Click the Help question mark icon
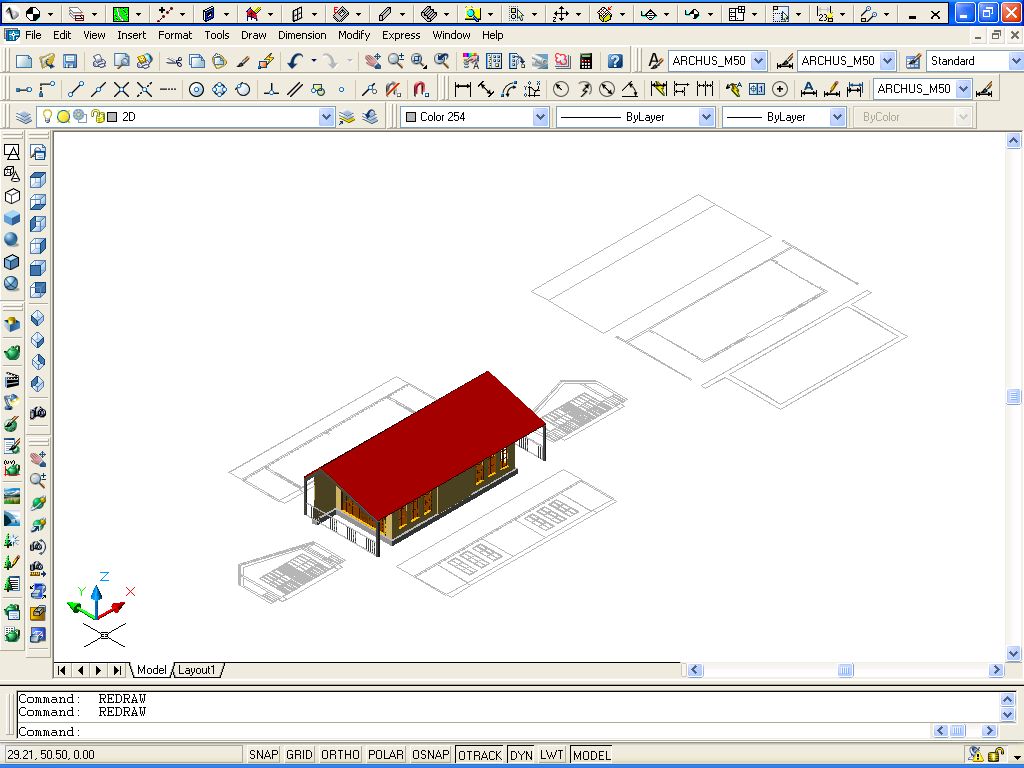Image resolution: width=1024 pixels, height=768 pixels. [x=615, y=61]
